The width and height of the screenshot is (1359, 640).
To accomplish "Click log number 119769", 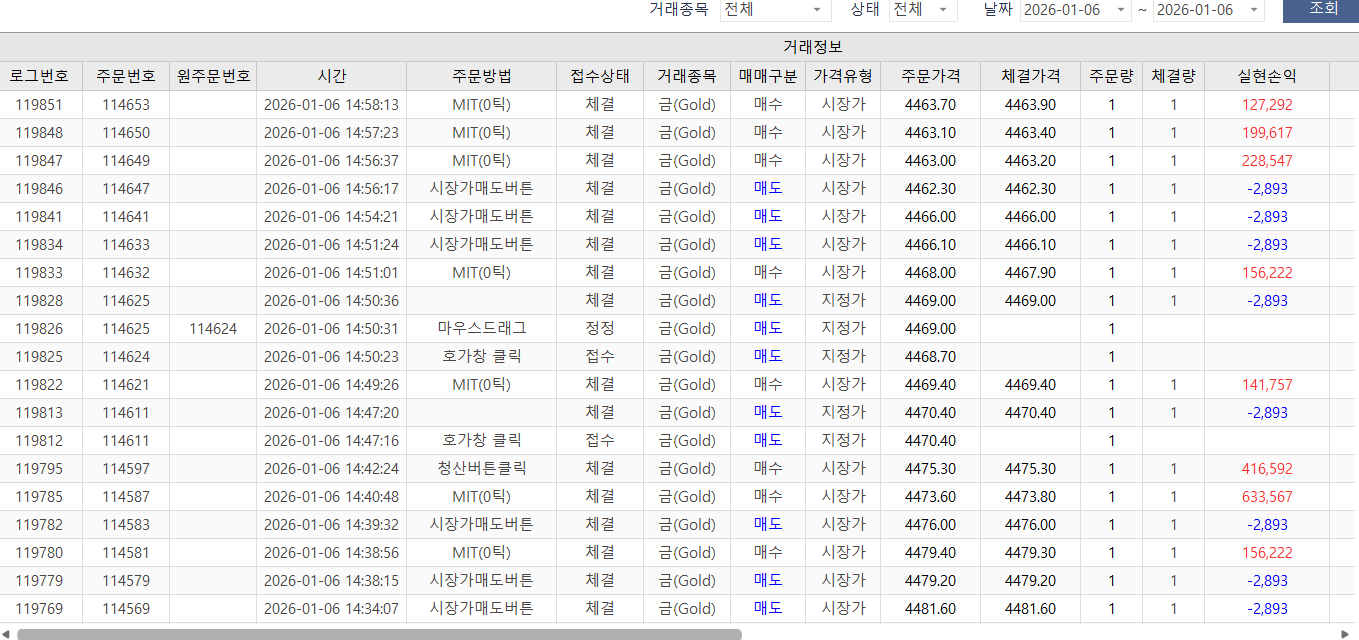I will (39, 609).
